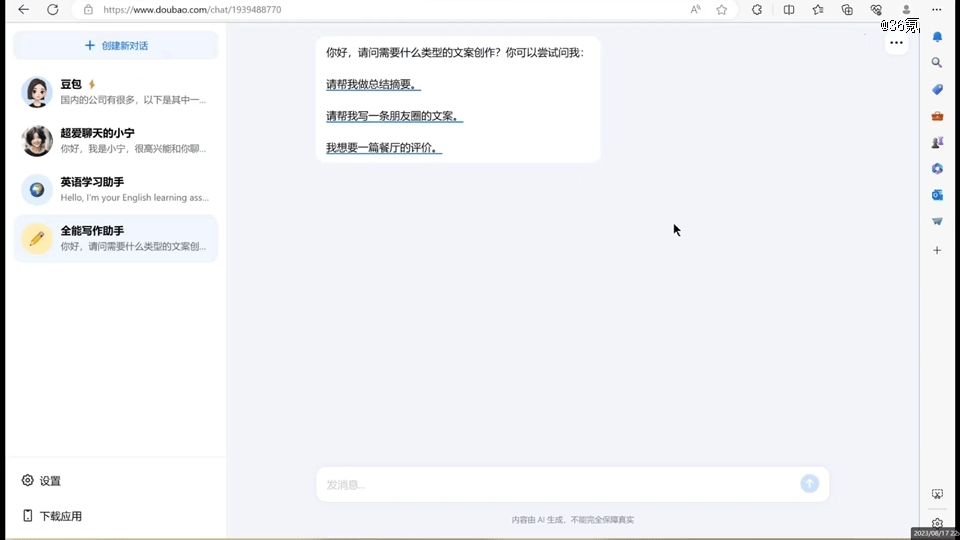
Task: Open the collections icon in the toolbar
Action: [x=847, y=10]
